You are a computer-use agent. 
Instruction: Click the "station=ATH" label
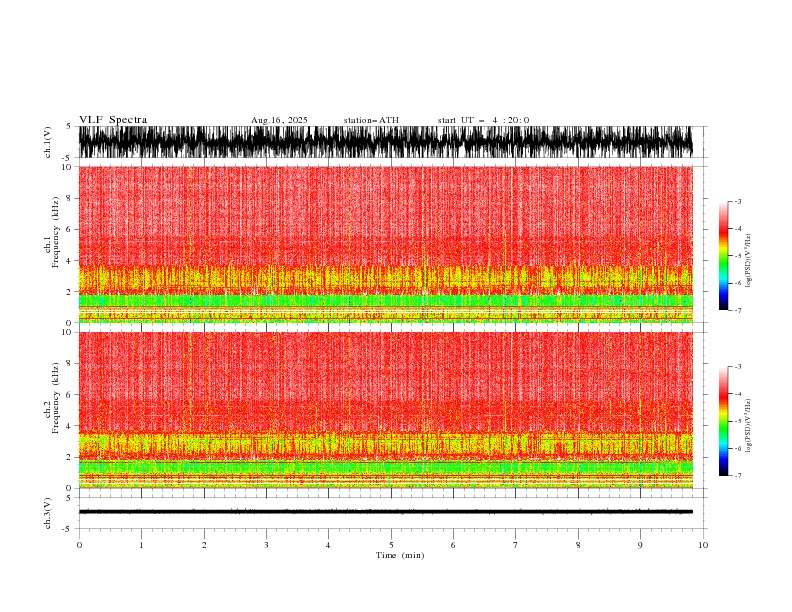(x=371, y=120)
